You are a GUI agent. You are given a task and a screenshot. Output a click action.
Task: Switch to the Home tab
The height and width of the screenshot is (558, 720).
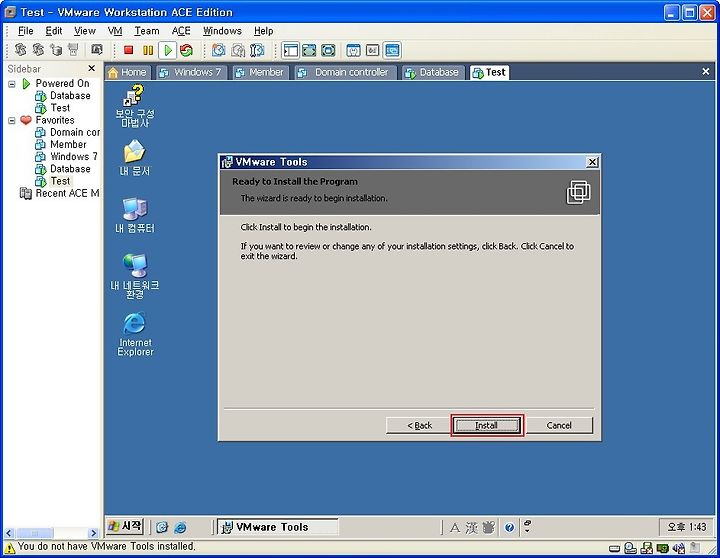[127, 73]
